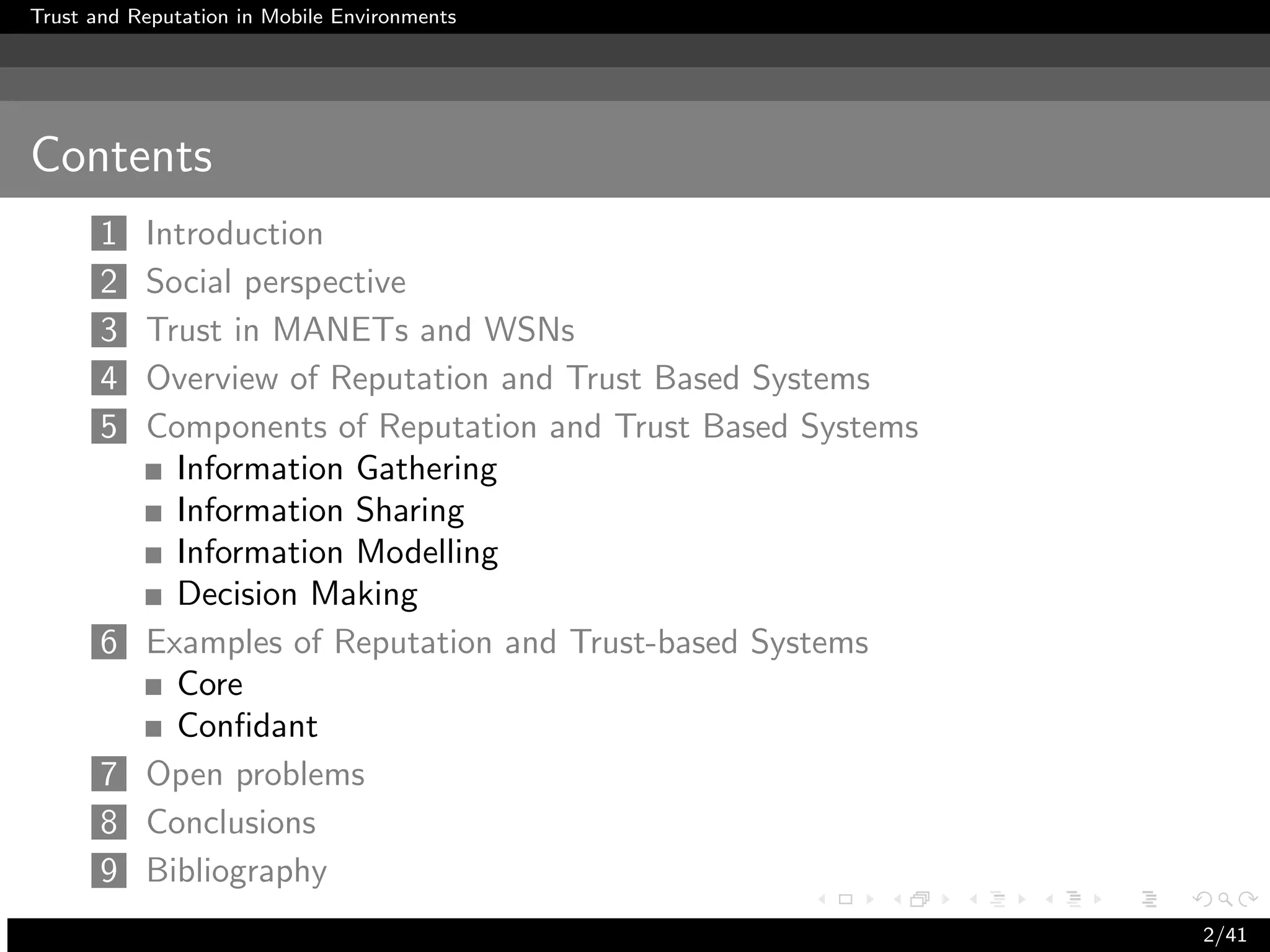1270x952 pixels.
Task: Select the Information Modelling subsection link
Action: coord(337,552)
